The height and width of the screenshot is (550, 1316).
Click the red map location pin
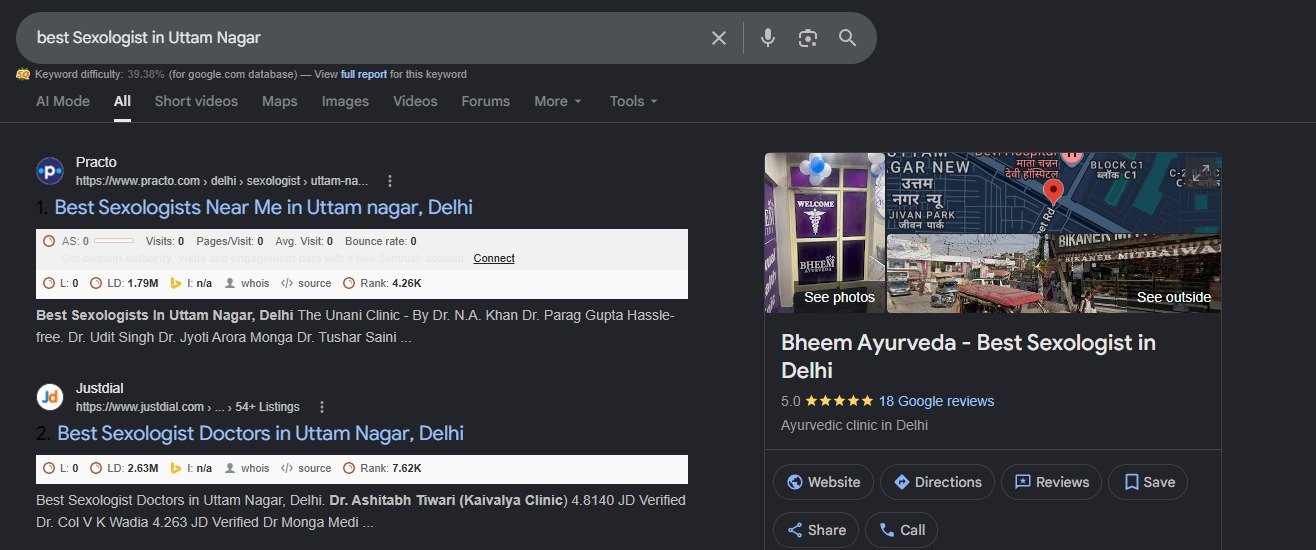1052,192
